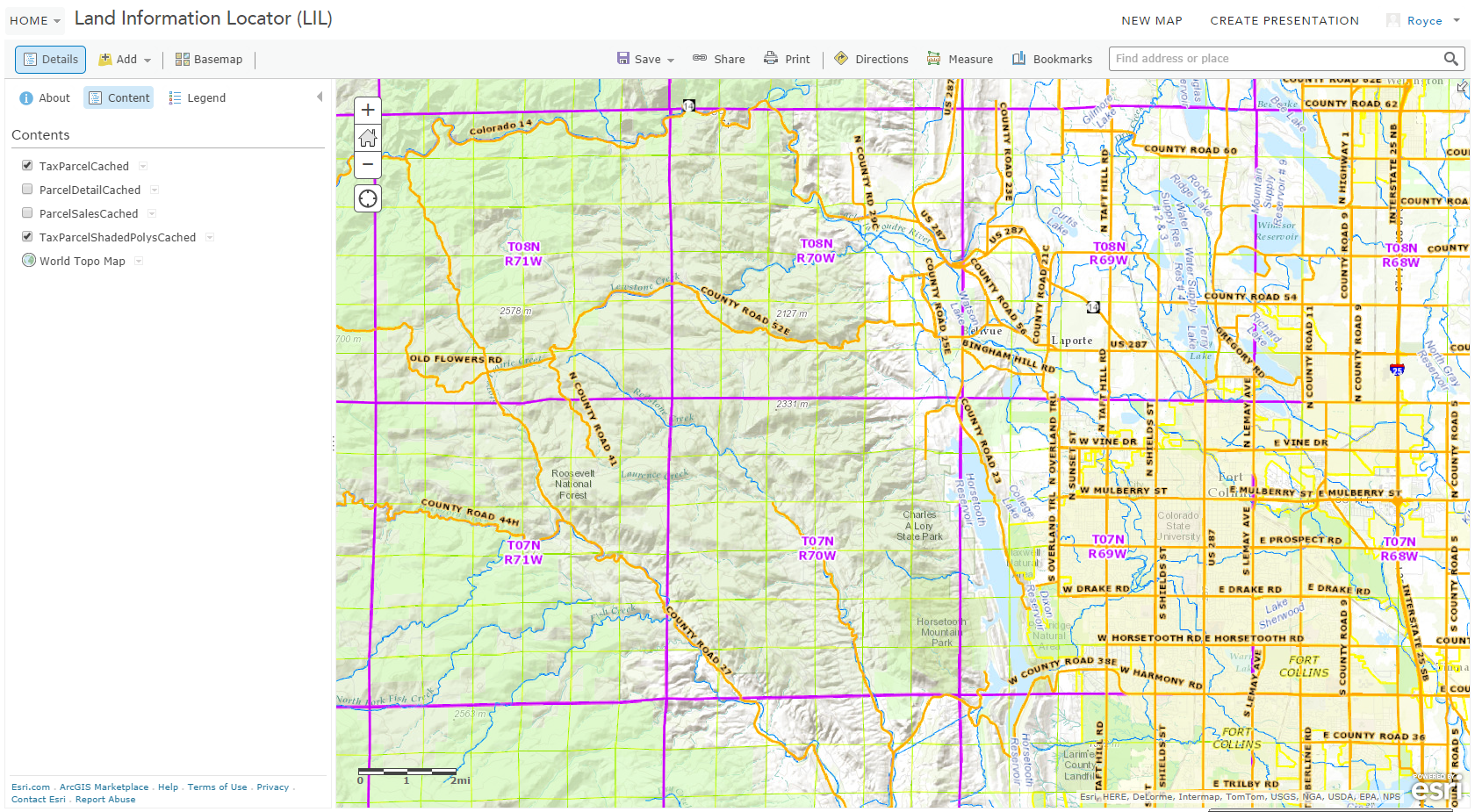This screenshot has height=812, width=1475.
Task: Click the Horsetooth Mountain Park label
Action: pyautogui.click(x=940, y=632)
